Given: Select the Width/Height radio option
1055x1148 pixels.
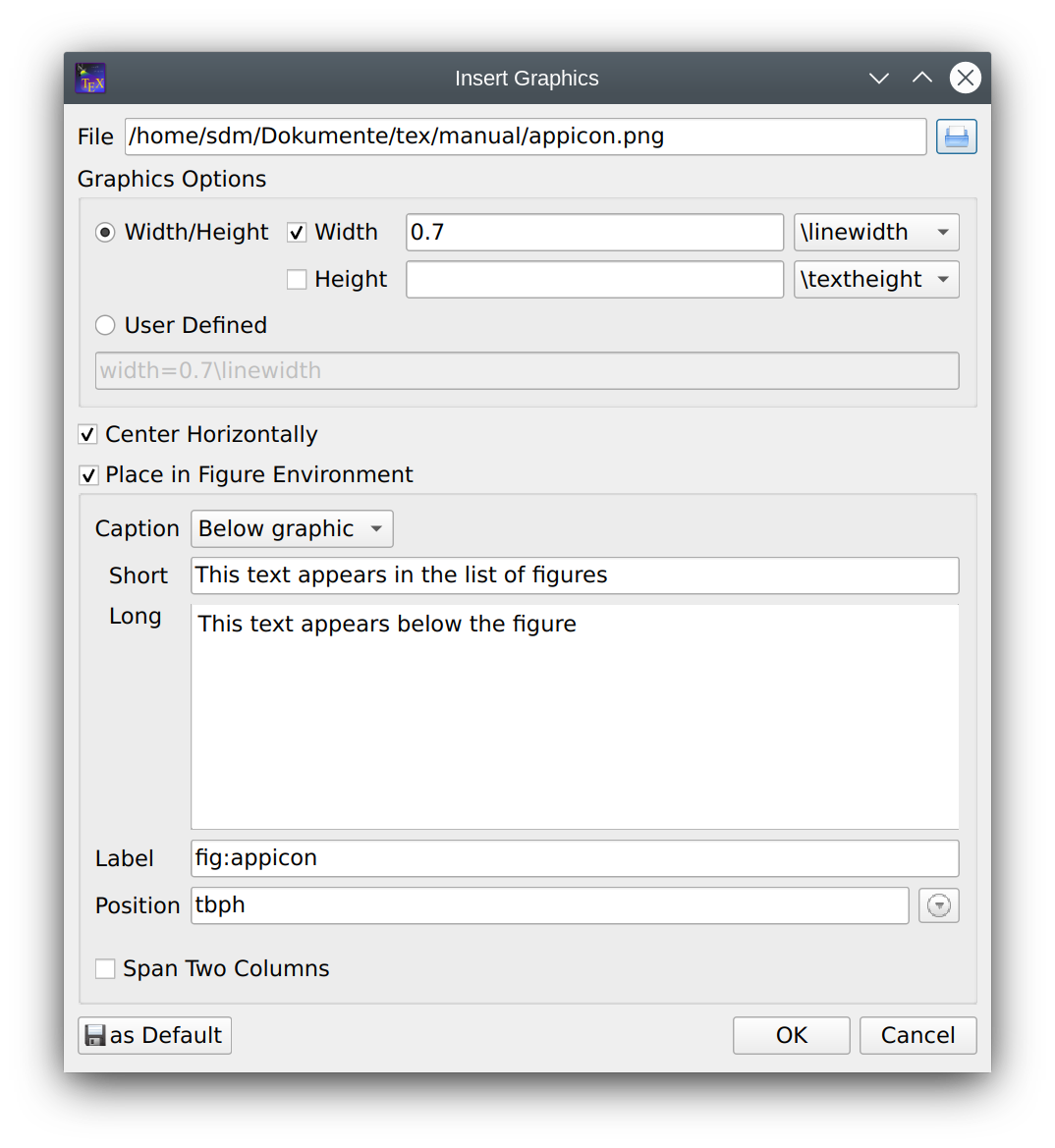Looking at the screenshot, I should (x=105, y=233).
